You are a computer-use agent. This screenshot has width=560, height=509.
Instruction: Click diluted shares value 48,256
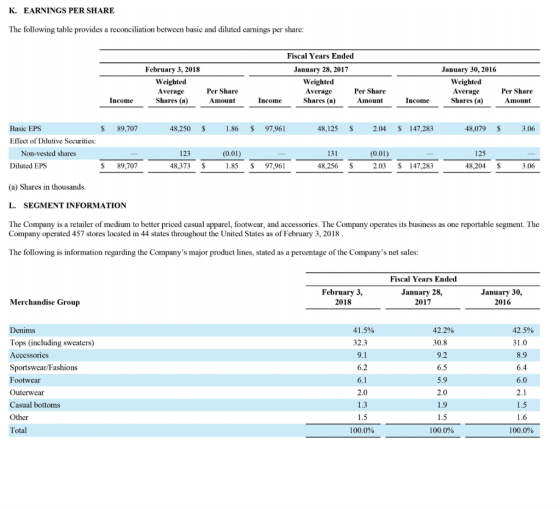tap(328, 166)
